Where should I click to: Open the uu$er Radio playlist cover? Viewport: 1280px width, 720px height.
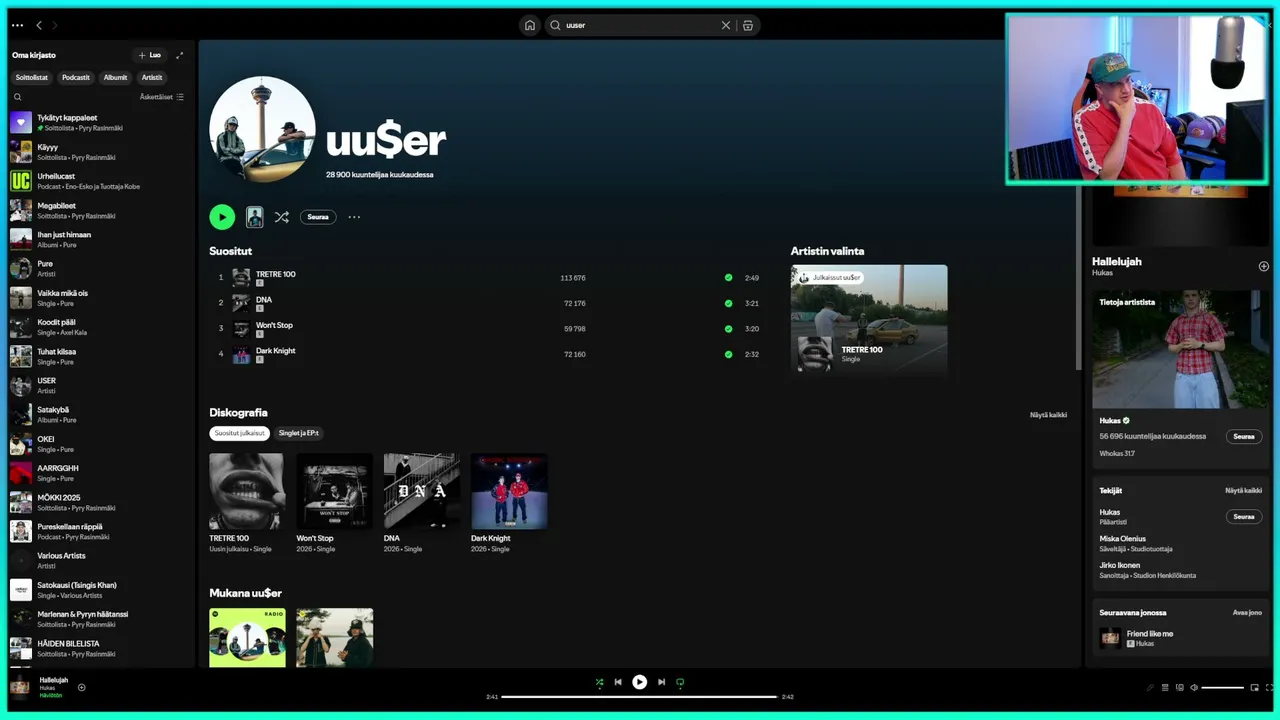point(247,637)
